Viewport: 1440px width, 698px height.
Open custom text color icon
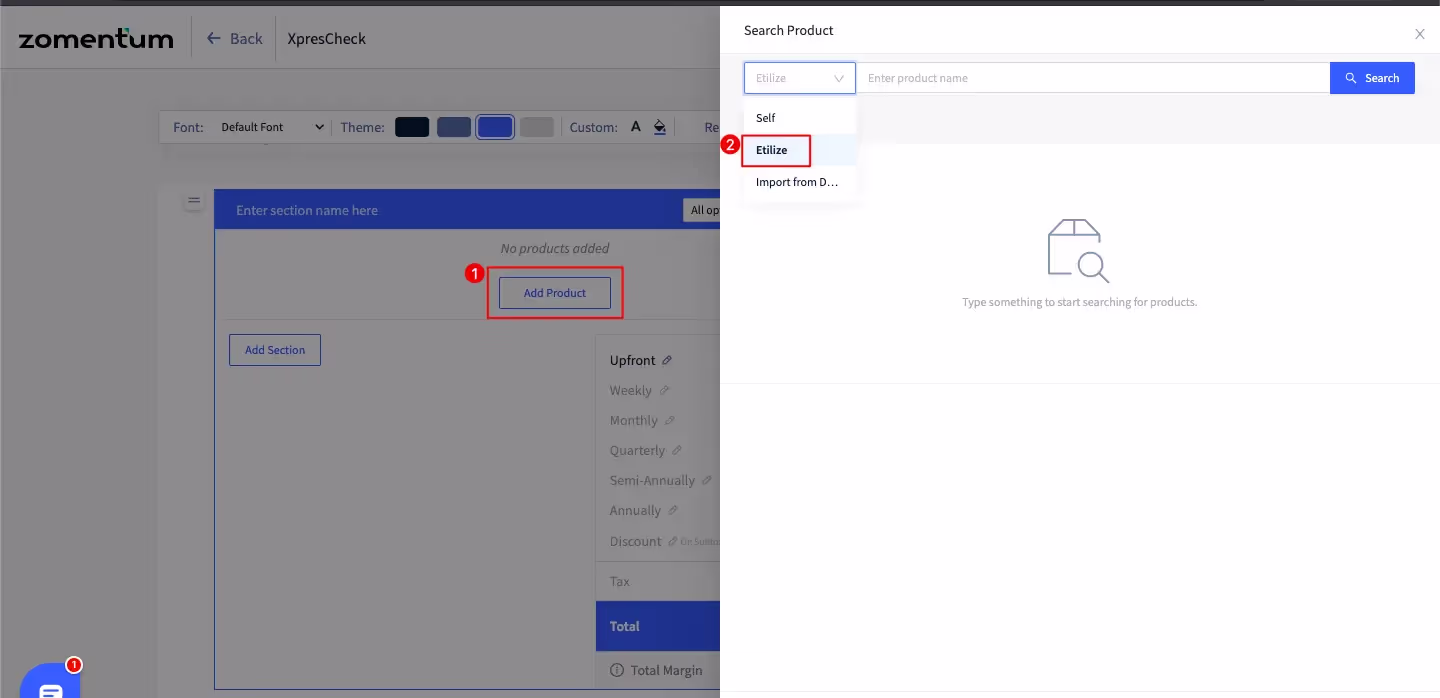[x=635, y=127]
